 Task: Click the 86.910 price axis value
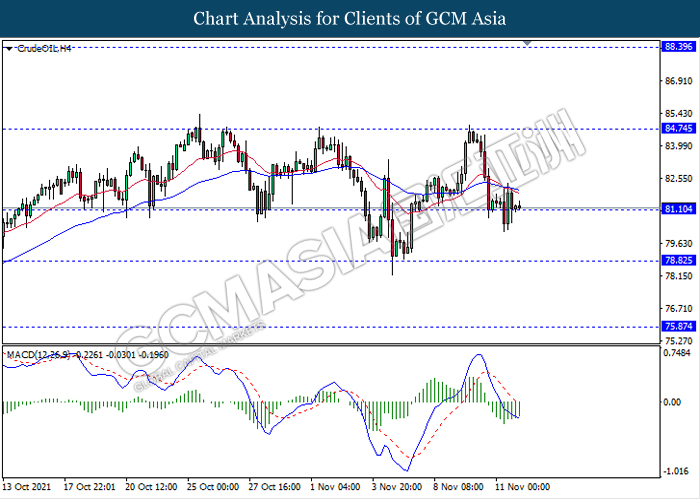679,81
